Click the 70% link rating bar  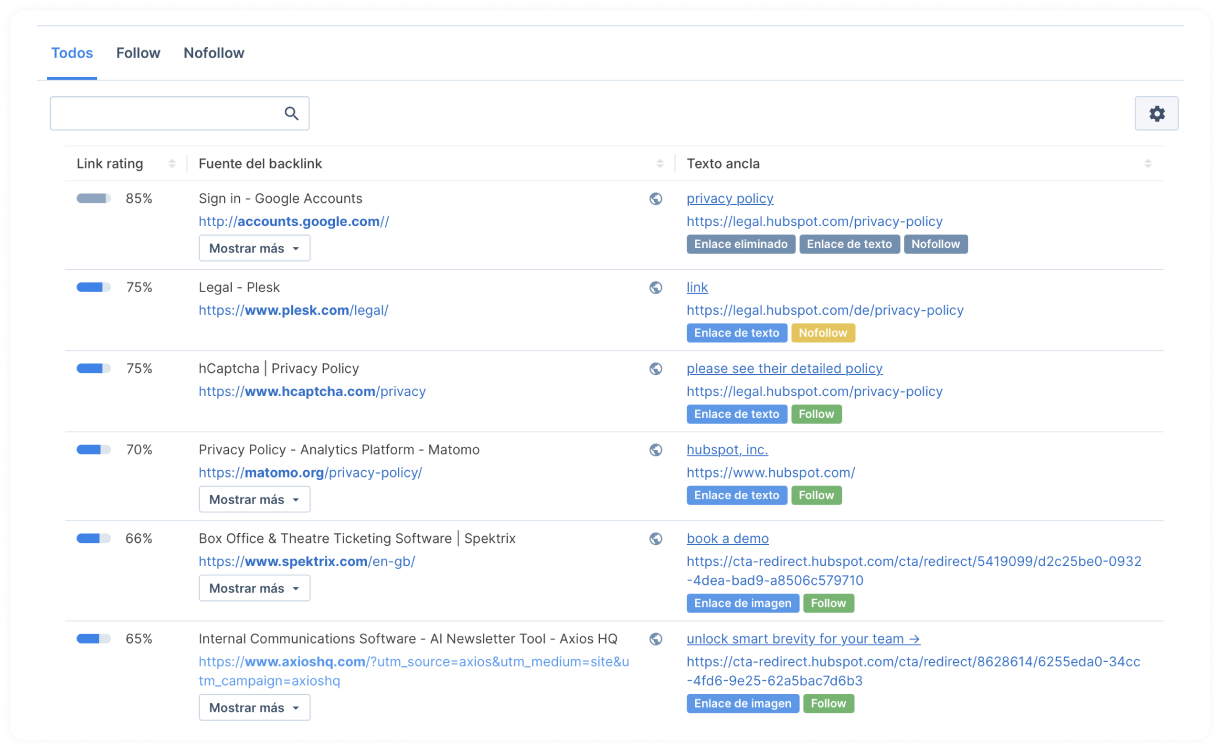click(x=94, y=450)
